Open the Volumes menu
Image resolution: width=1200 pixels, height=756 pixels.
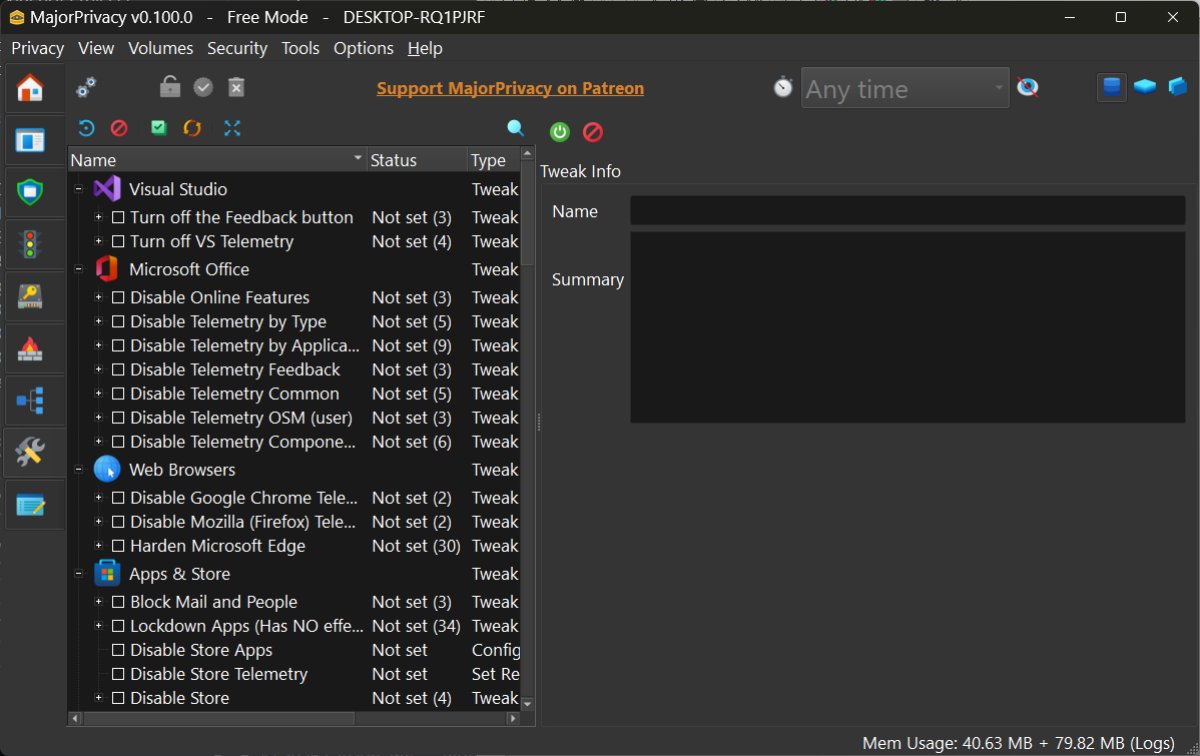point(160,48)
